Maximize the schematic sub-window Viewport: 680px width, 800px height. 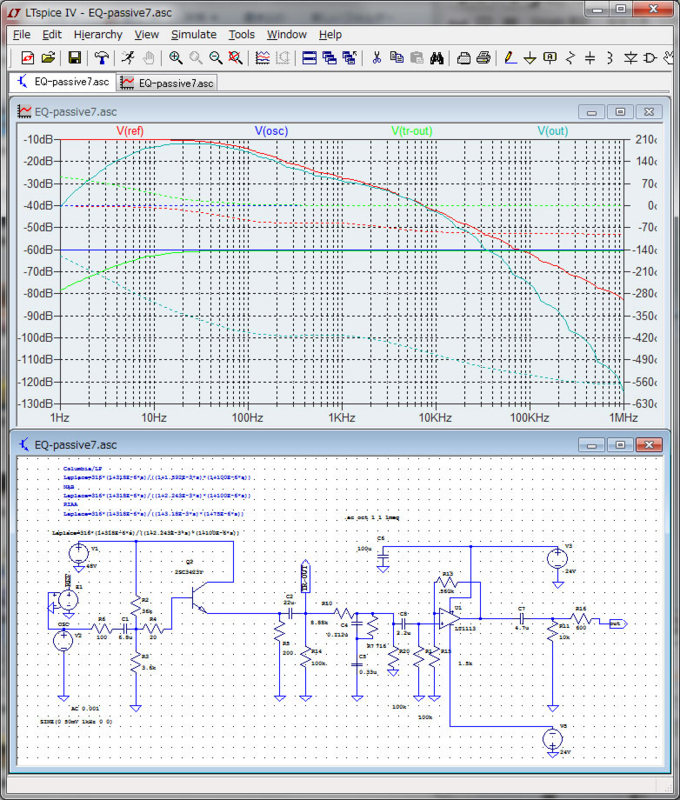(620, 445)
